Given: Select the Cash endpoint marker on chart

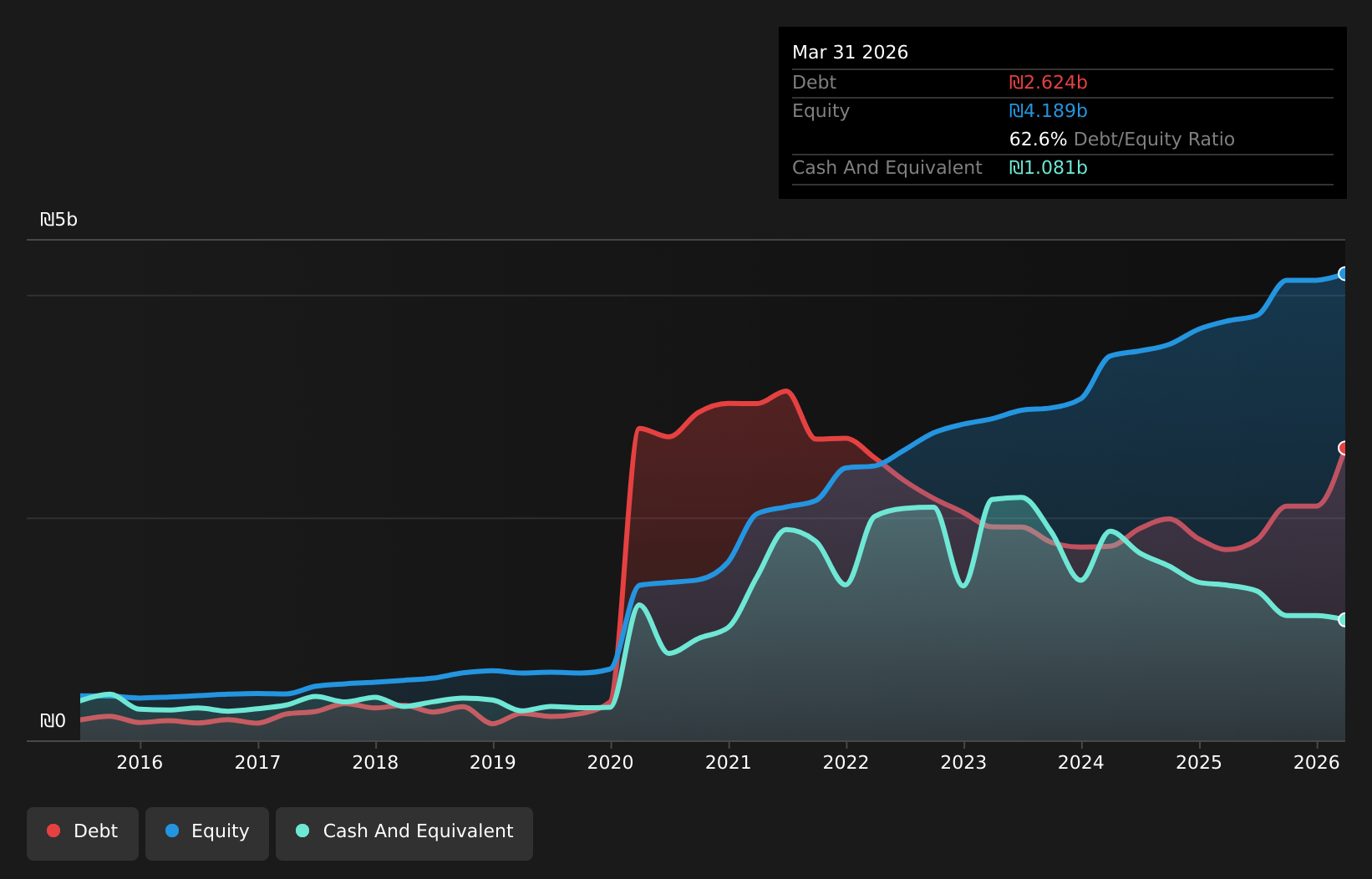Looking at the screenshot, I should pos(1344,619).
